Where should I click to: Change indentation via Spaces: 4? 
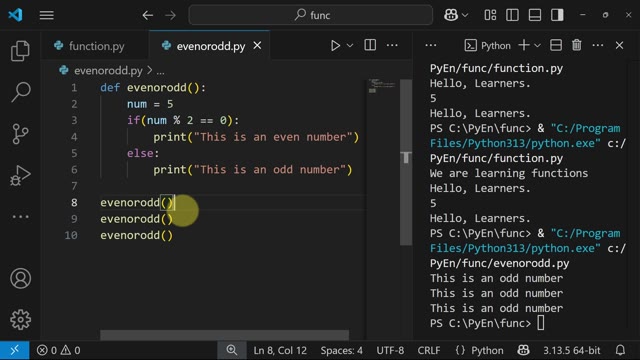click(341, 350)
